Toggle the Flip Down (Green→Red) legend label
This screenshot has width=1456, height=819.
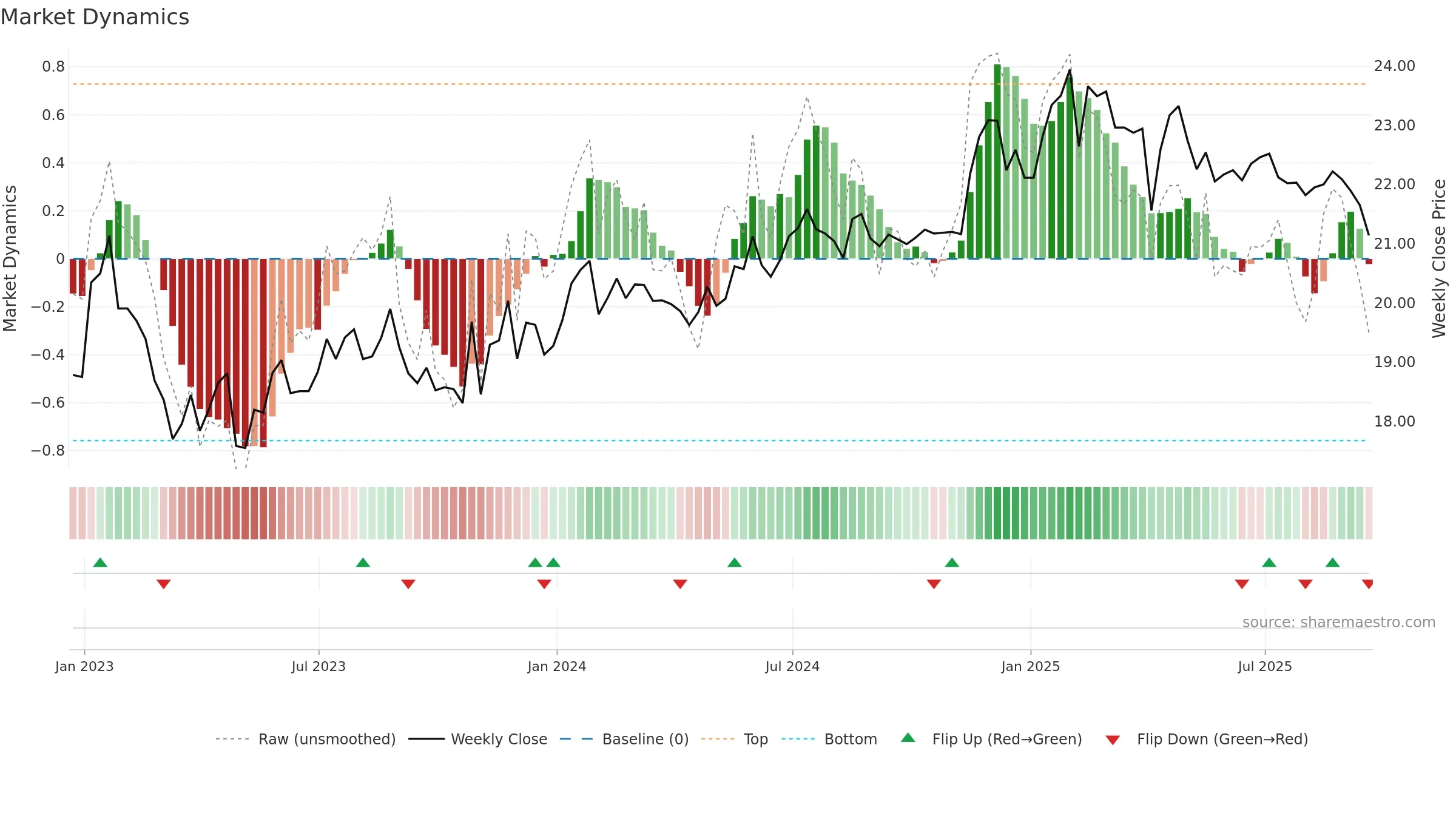pyautogui.click(x=1222, y=739)
